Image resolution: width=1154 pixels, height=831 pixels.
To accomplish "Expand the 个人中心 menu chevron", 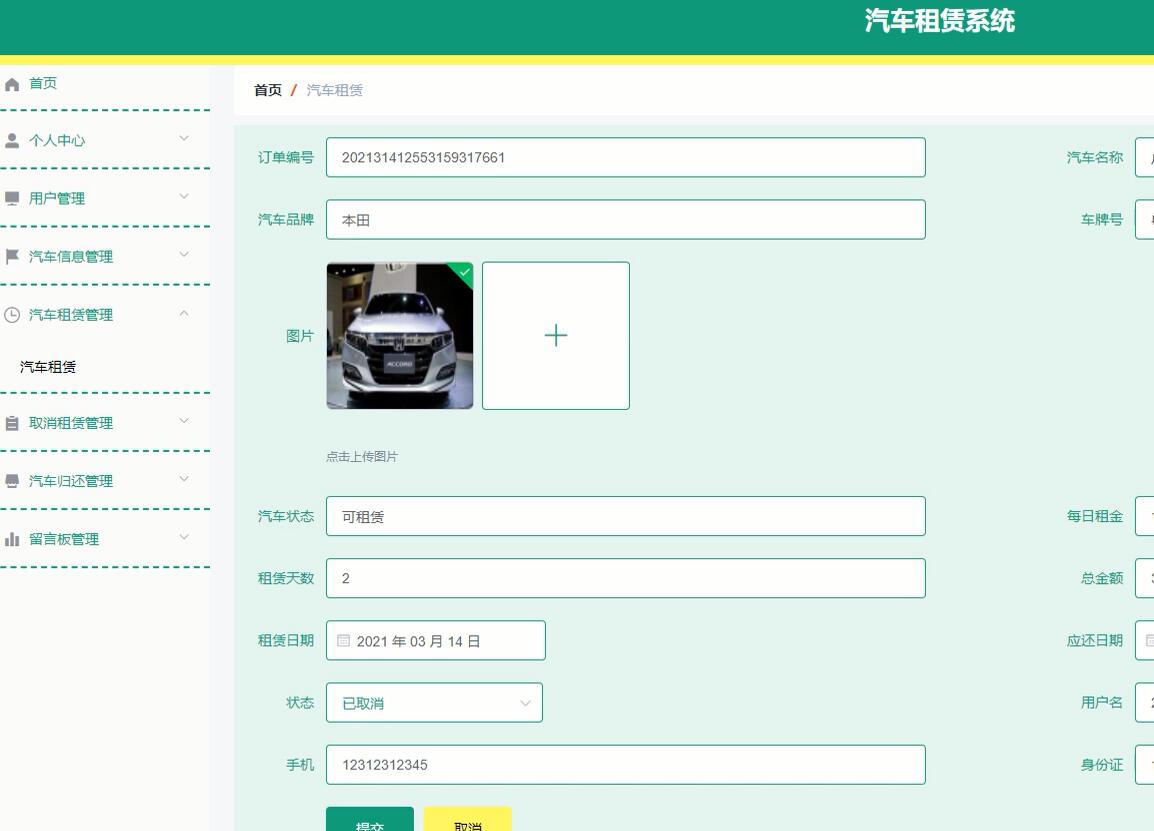I will [x=184, y=138].
